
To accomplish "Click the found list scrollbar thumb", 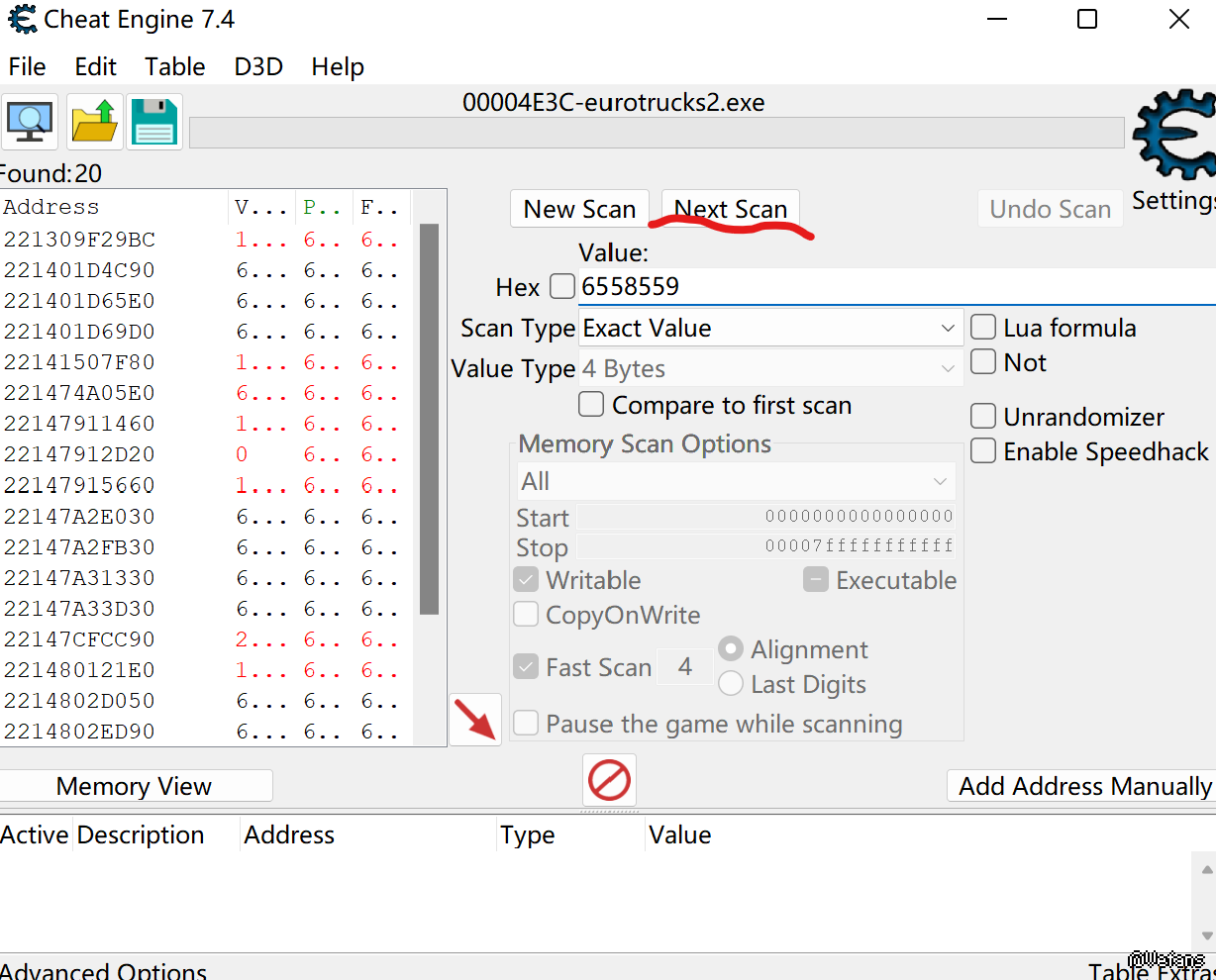I will (x=429, y=419).
